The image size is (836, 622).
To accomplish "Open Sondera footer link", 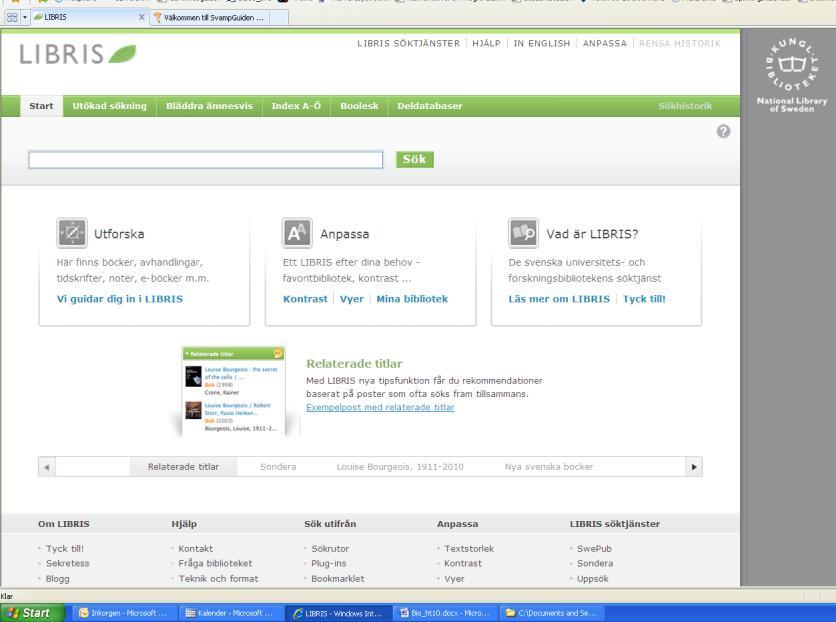I will coord(595,563).
